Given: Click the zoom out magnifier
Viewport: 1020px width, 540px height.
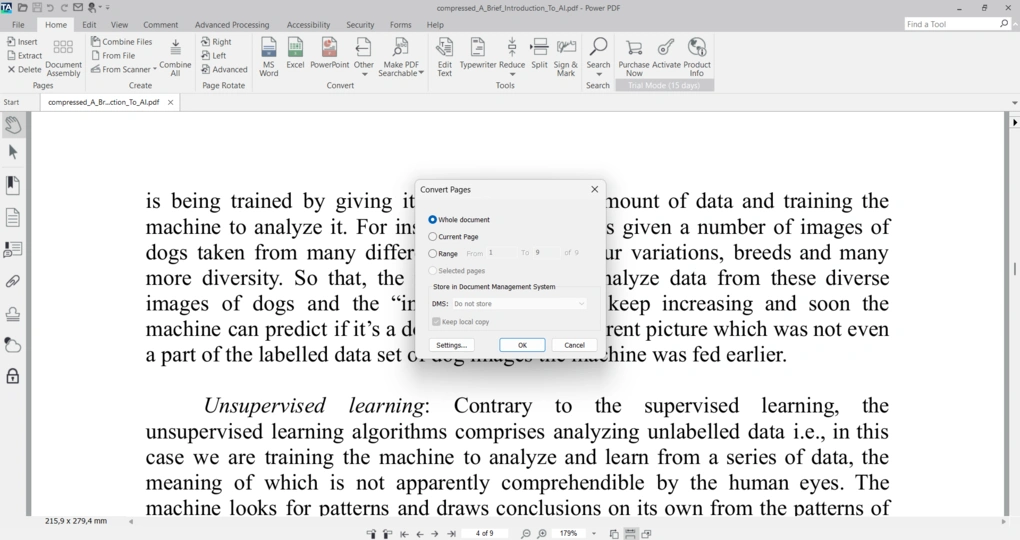Looking at the screenshot, I should pos(526,533).
